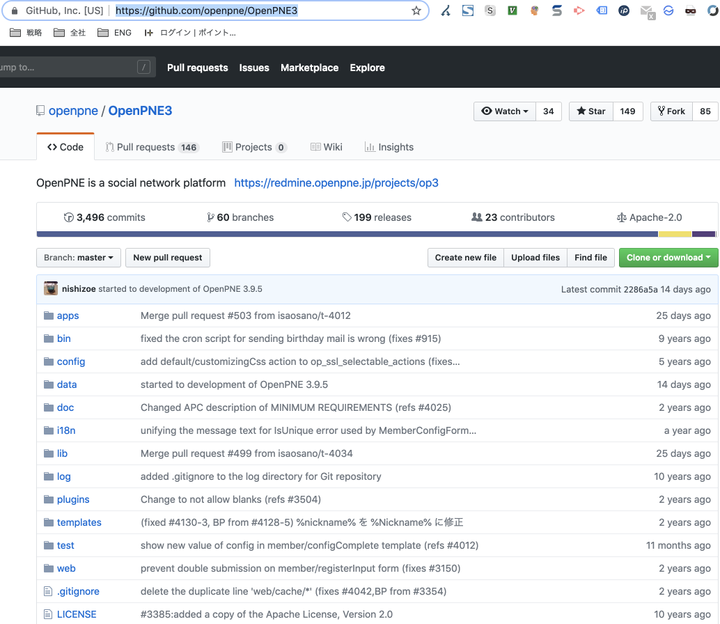Open the ENG bookmarks folder

click(115, 33)
